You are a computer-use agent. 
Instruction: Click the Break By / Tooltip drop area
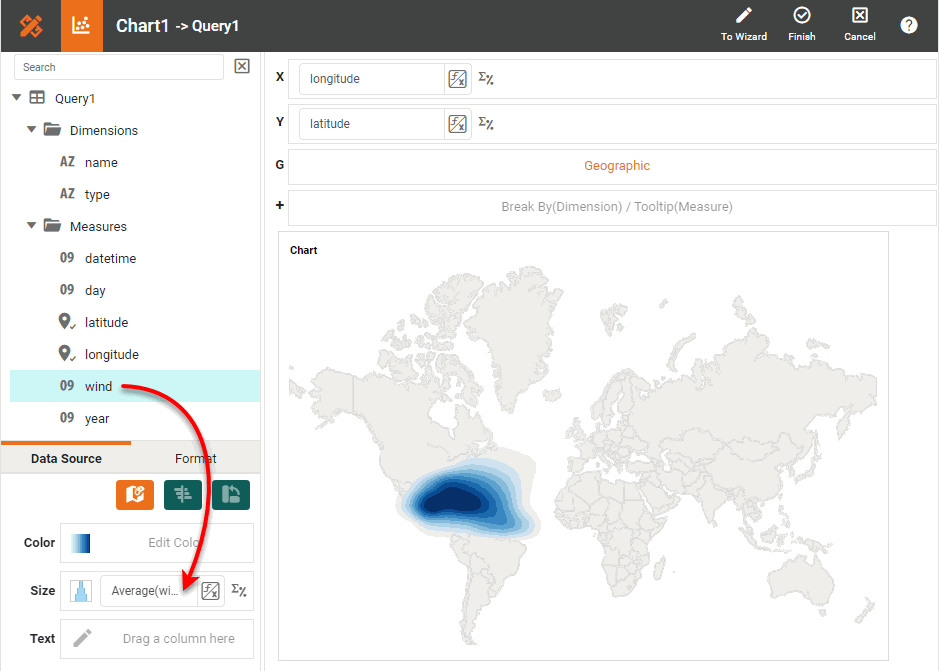(616, 207)
